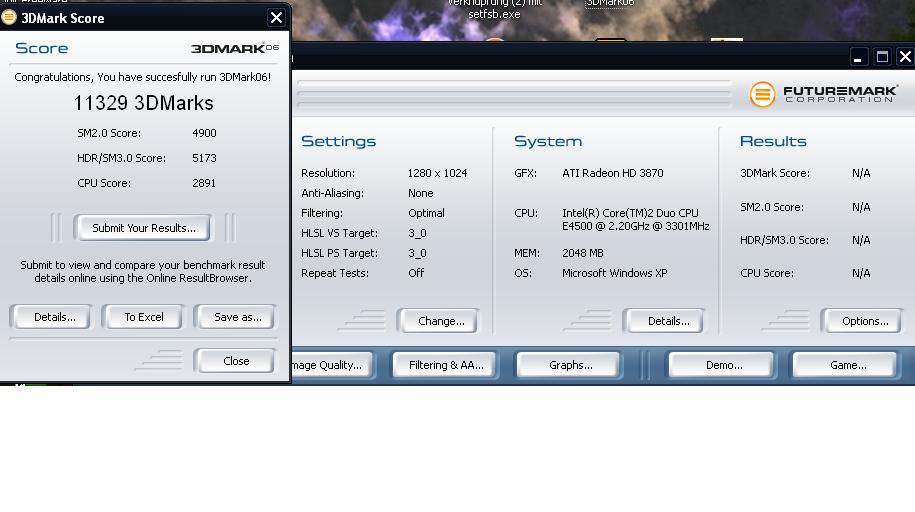915x512 pixels.
Task: Click the Score heading in the dialog
Action: coord(41,48)
